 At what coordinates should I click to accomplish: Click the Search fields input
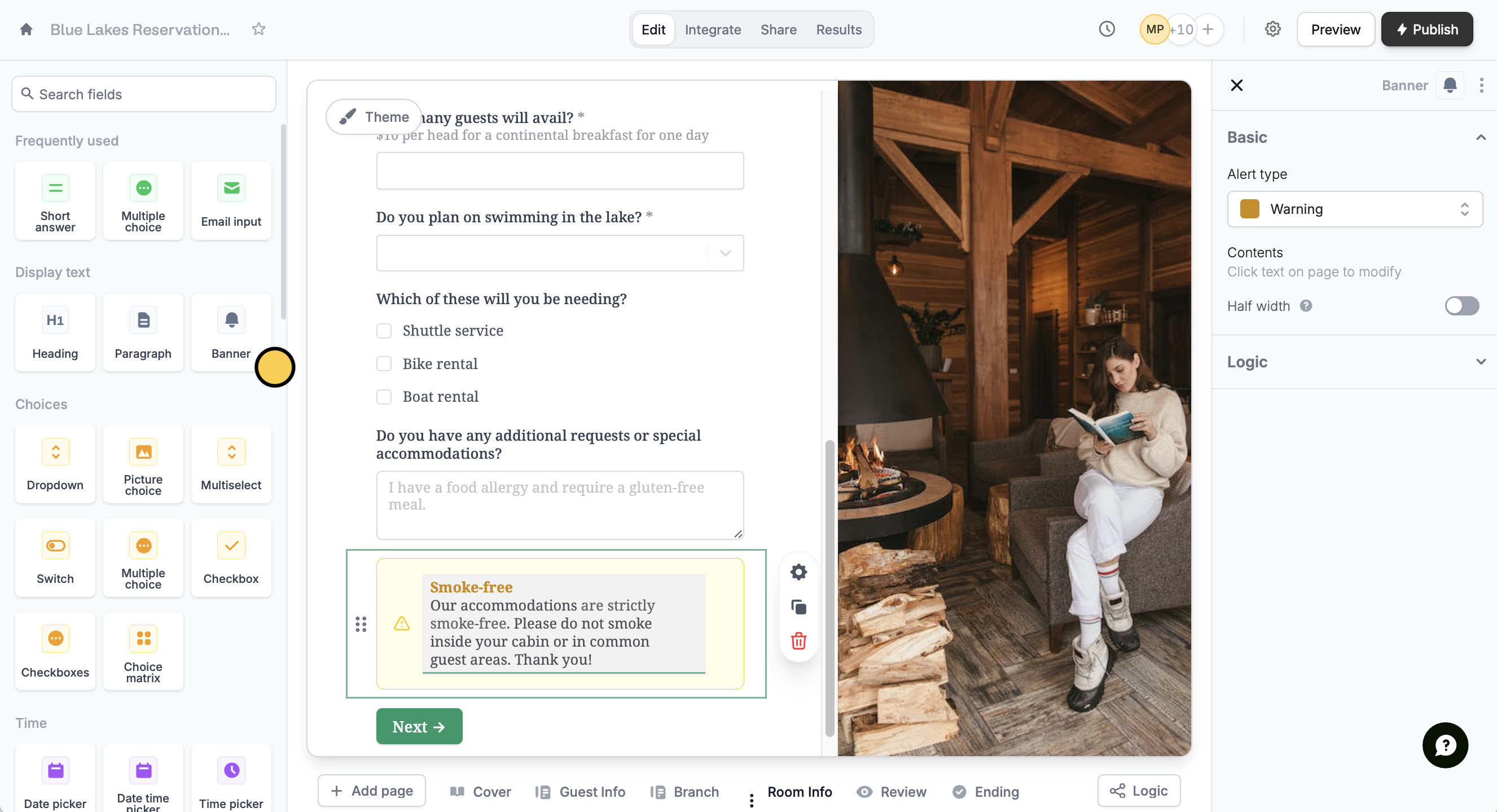(x=144, y=94)
